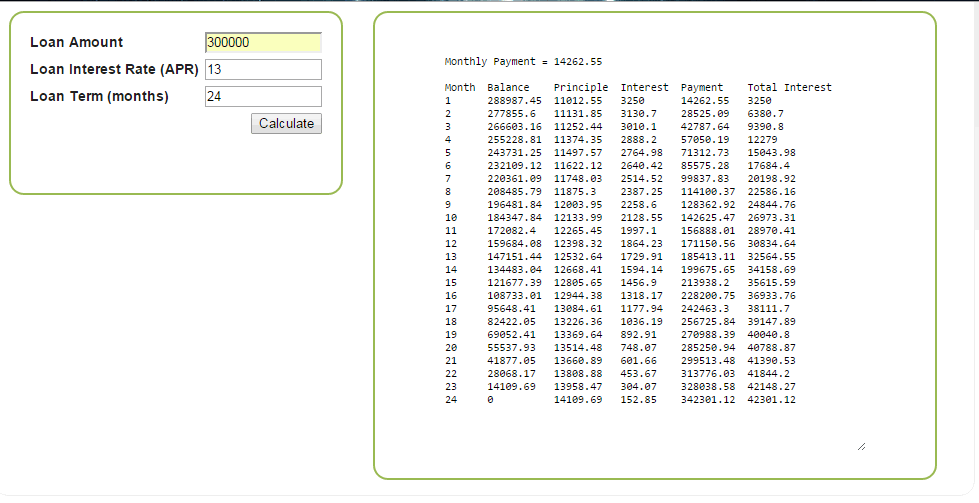Click the 'Month' column header

(x=460, y=87)
